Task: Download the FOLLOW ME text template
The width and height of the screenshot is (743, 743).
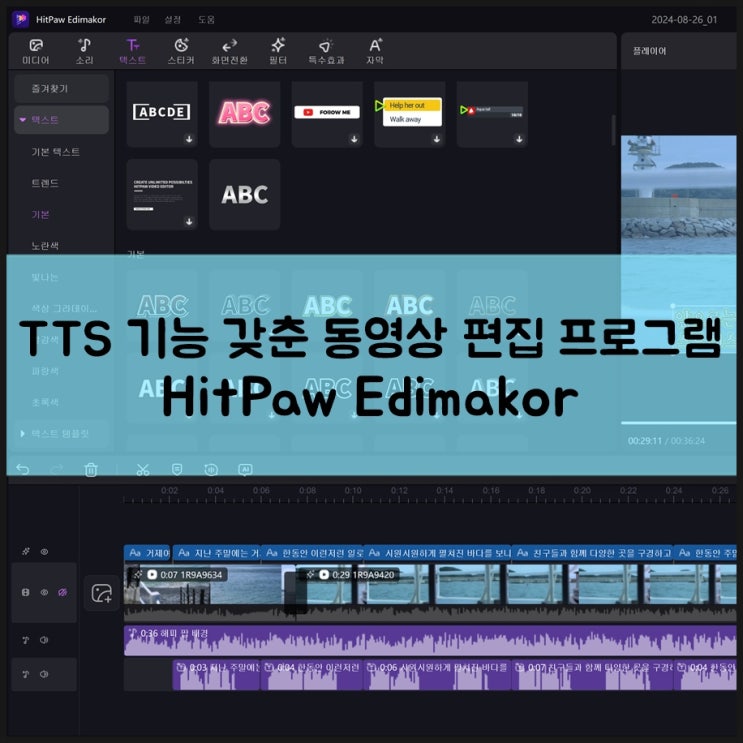Action: tap(354, 139)
